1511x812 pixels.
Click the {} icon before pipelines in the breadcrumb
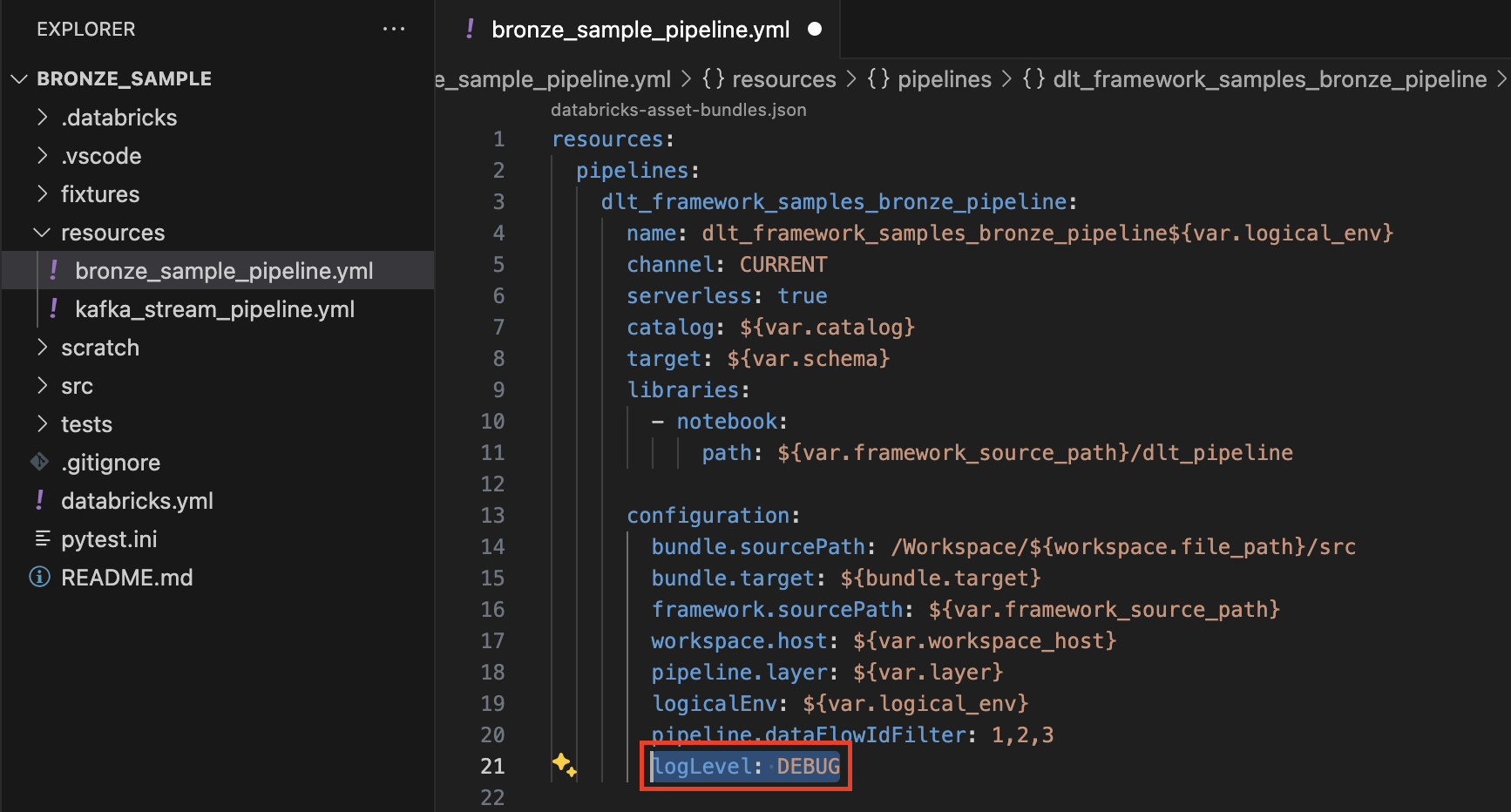(x=879, y=78)
